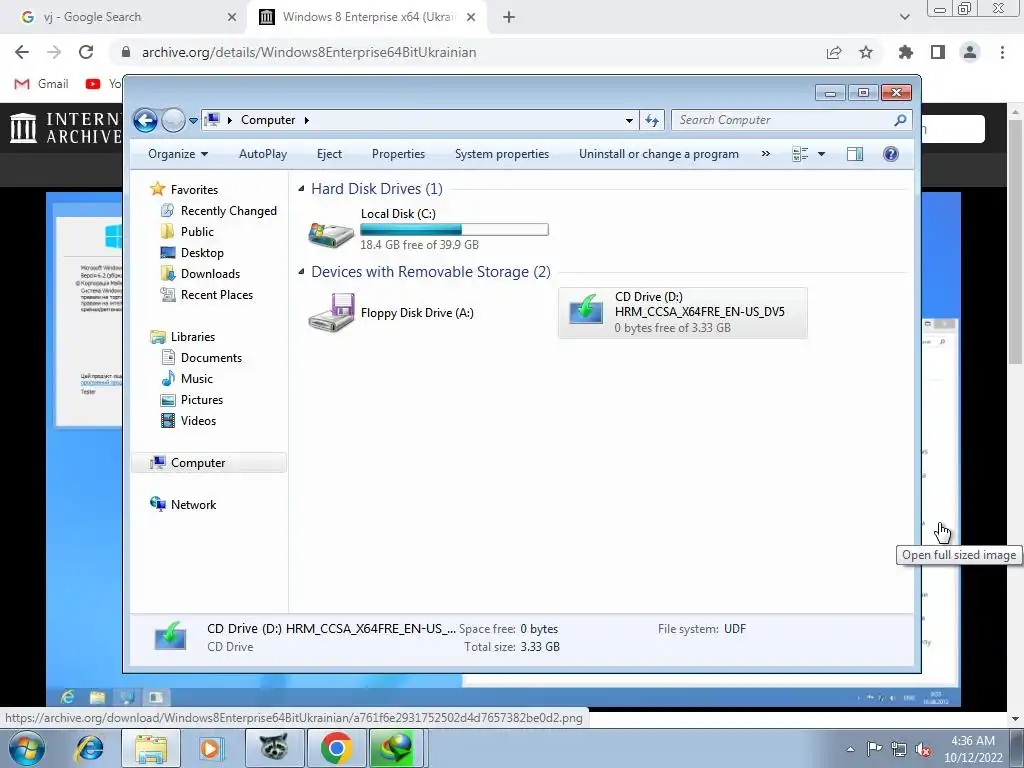Click the Local Disk (C:) usage bar
Viewport: 1024px width, 768px height.
point(454,230)
